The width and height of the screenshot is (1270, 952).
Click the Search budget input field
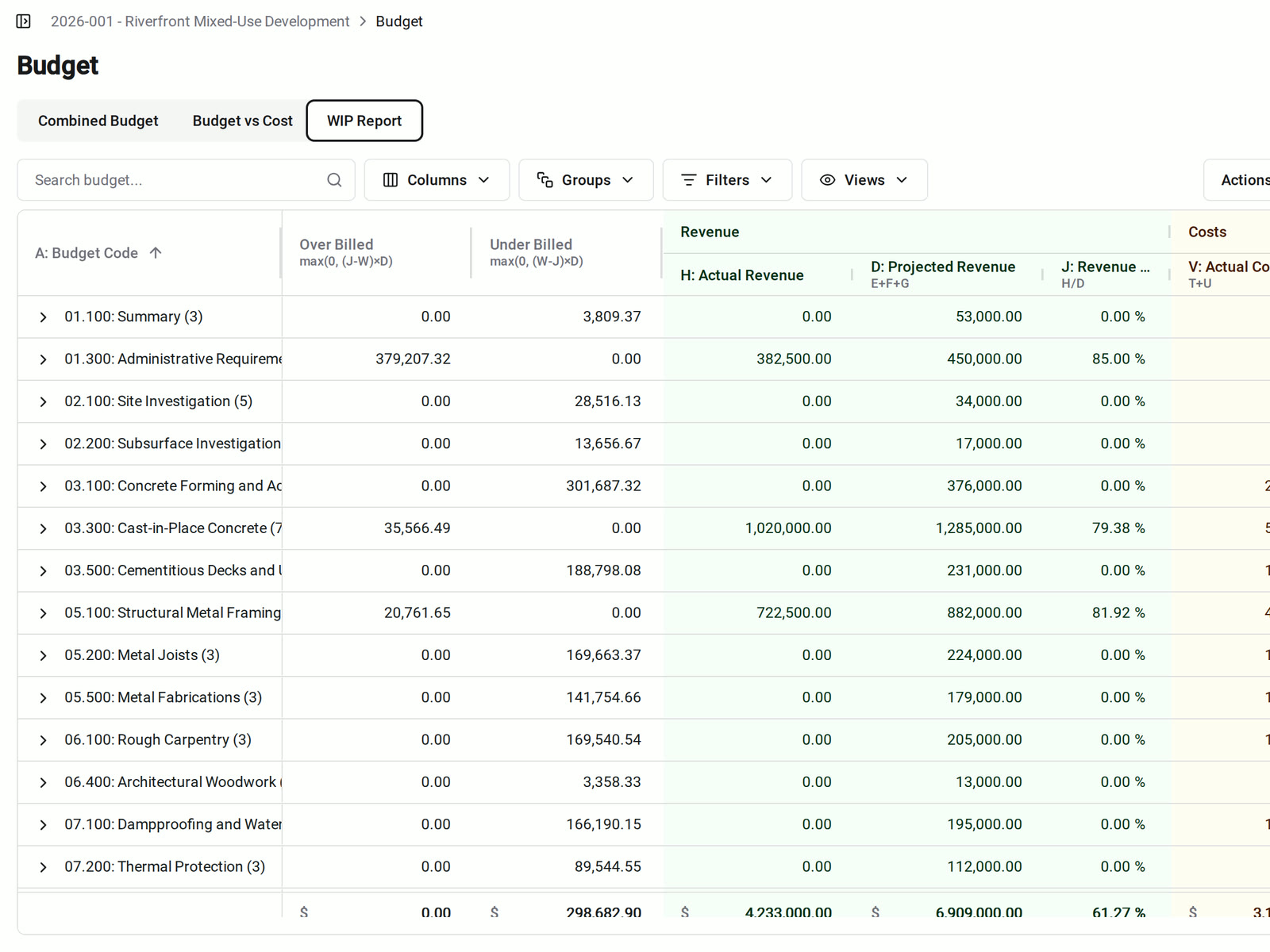pyautogui.click(x=186, y=180)
